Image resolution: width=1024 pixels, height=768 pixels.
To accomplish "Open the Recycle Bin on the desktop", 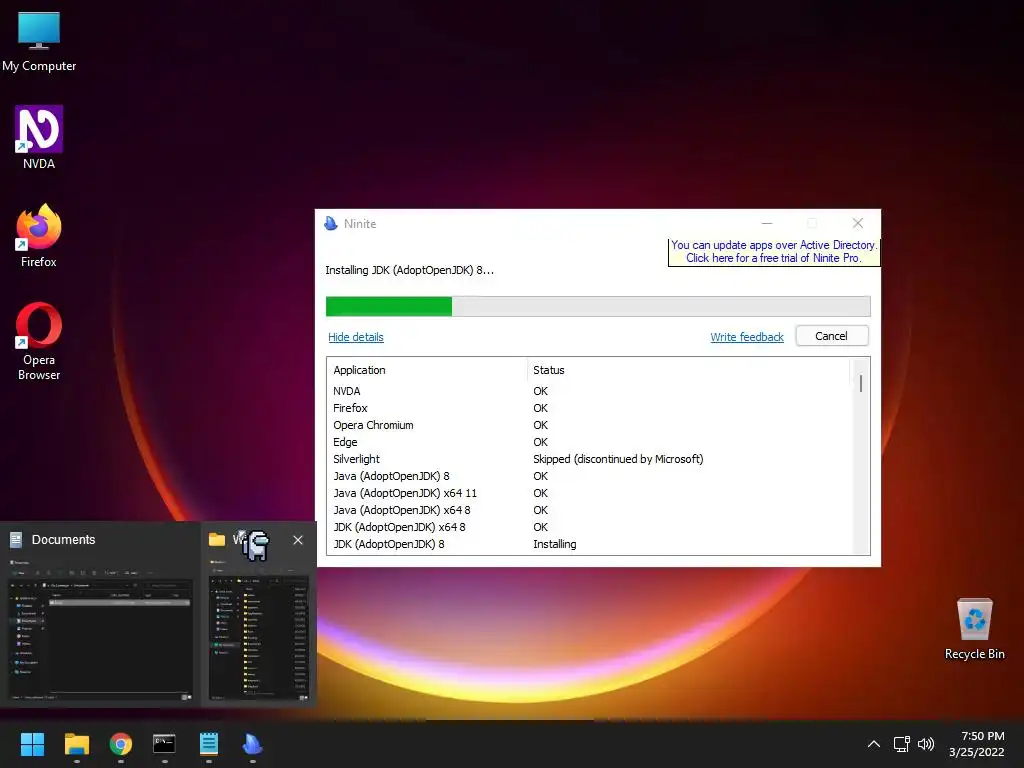I will [x=974, y=629].
